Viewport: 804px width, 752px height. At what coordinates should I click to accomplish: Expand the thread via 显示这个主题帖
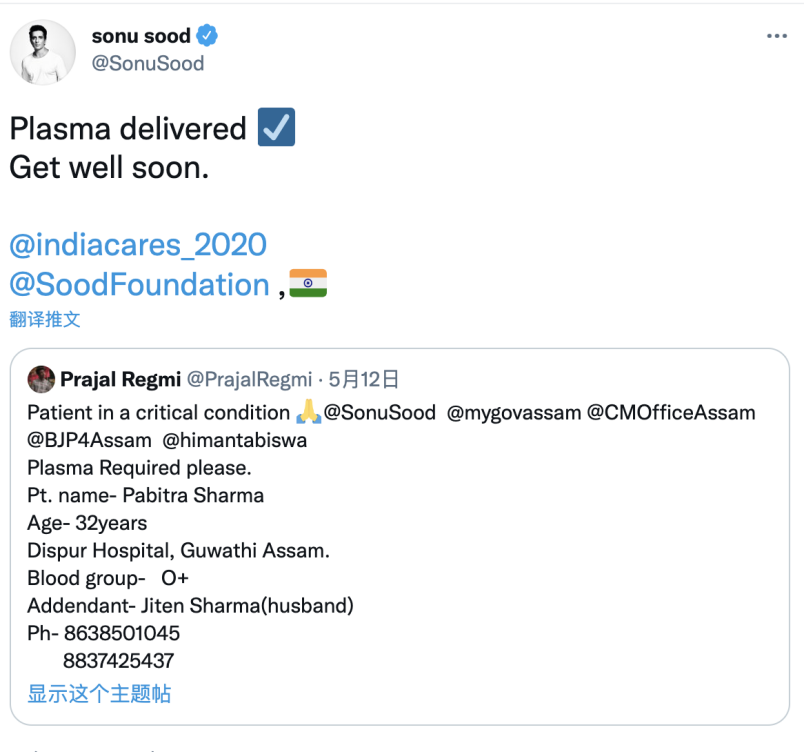[x=99, y=693]
